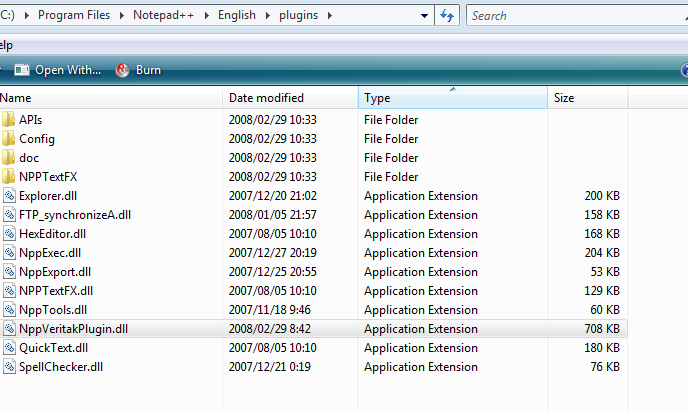Image resolution: width=688 pixels, height=411 pixels.
Task: Click the refresh icon beside address bar
Action: tap(447, 15)
